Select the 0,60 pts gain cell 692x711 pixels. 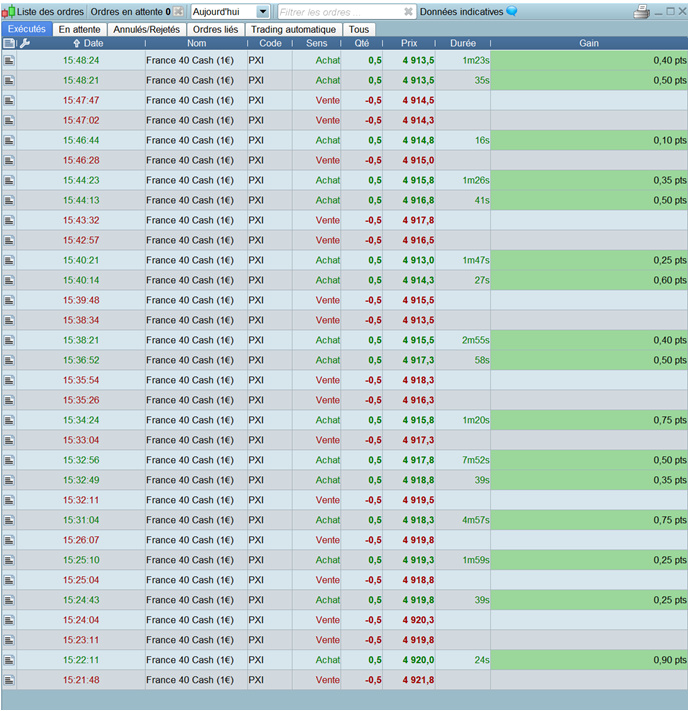589,280
